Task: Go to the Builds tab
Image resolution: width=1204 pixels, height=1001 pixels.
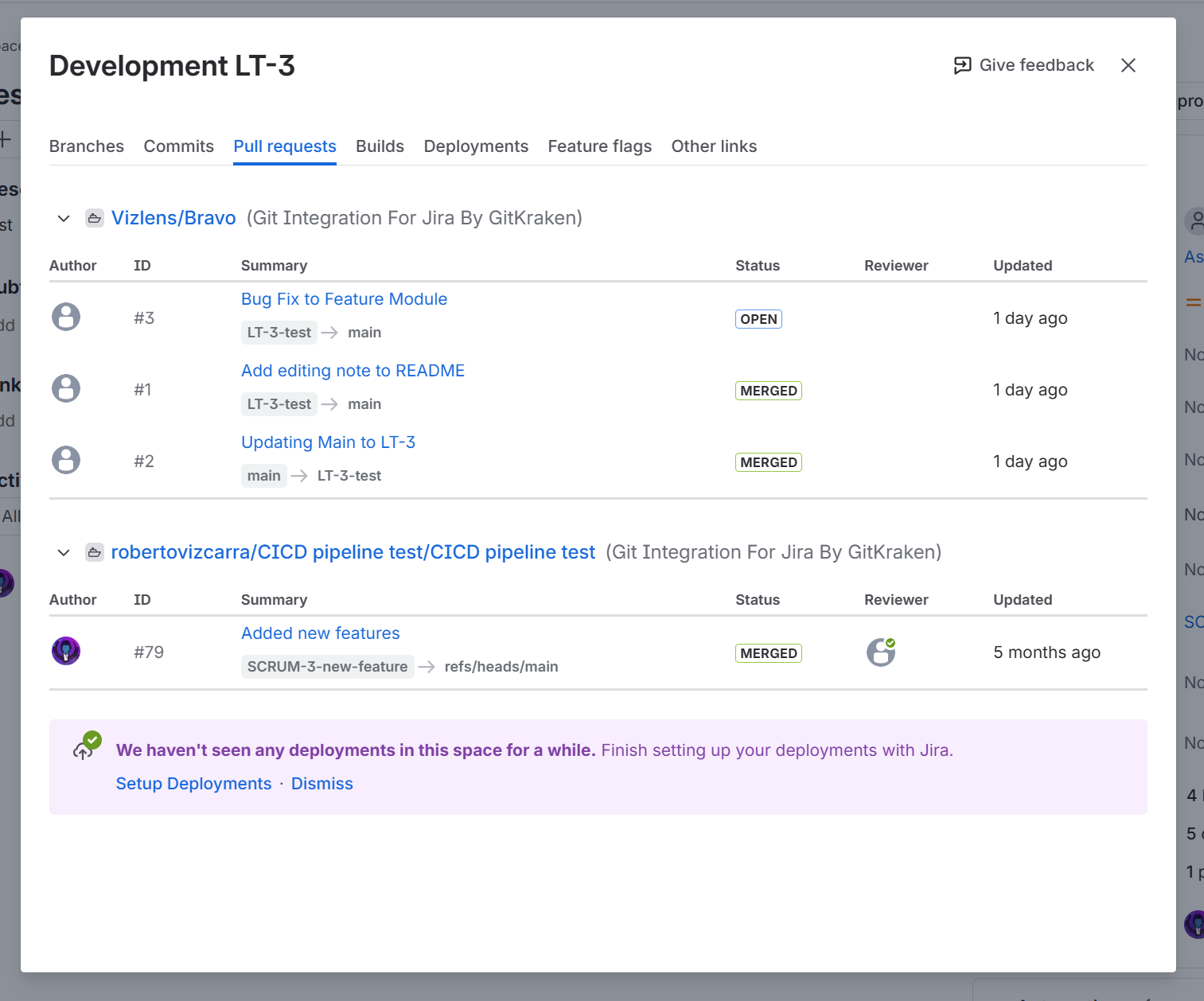Action: click(x=380, y=146)
